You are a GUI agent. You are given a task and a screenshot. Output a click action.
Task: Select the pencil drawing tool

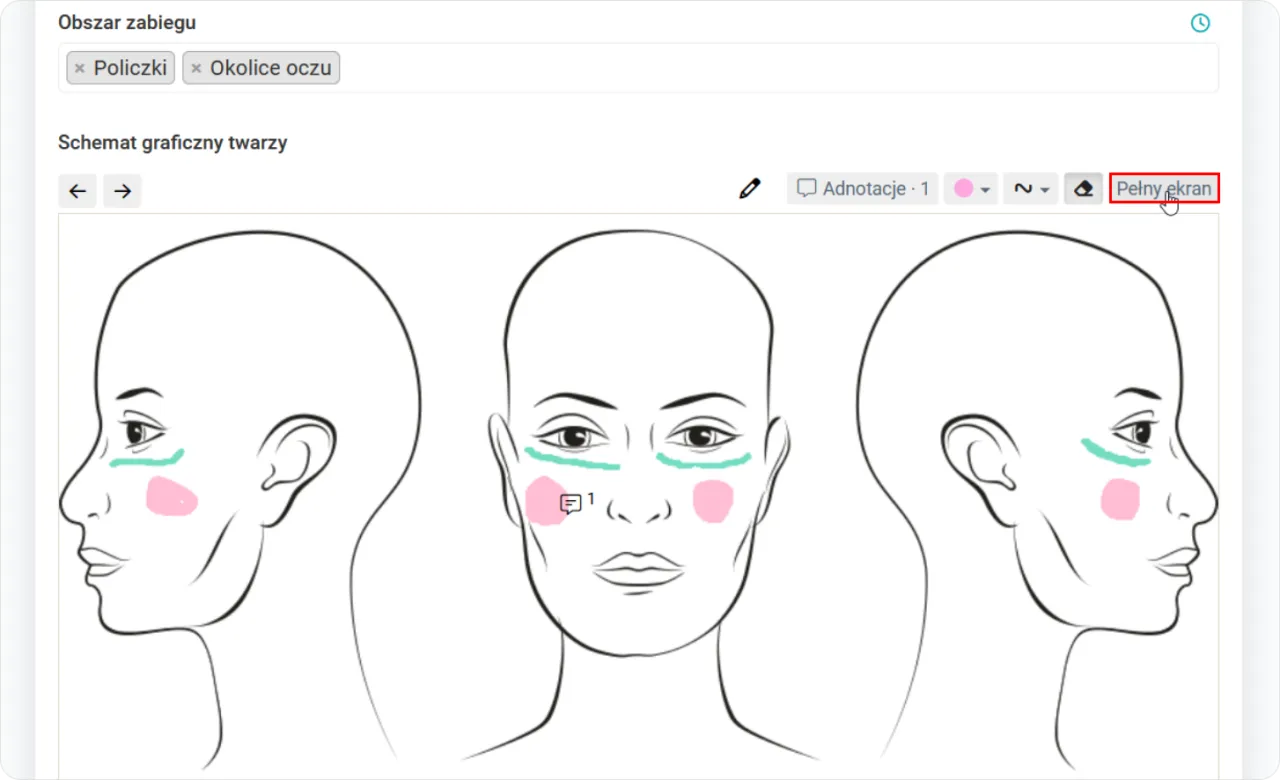coord(750,188)
